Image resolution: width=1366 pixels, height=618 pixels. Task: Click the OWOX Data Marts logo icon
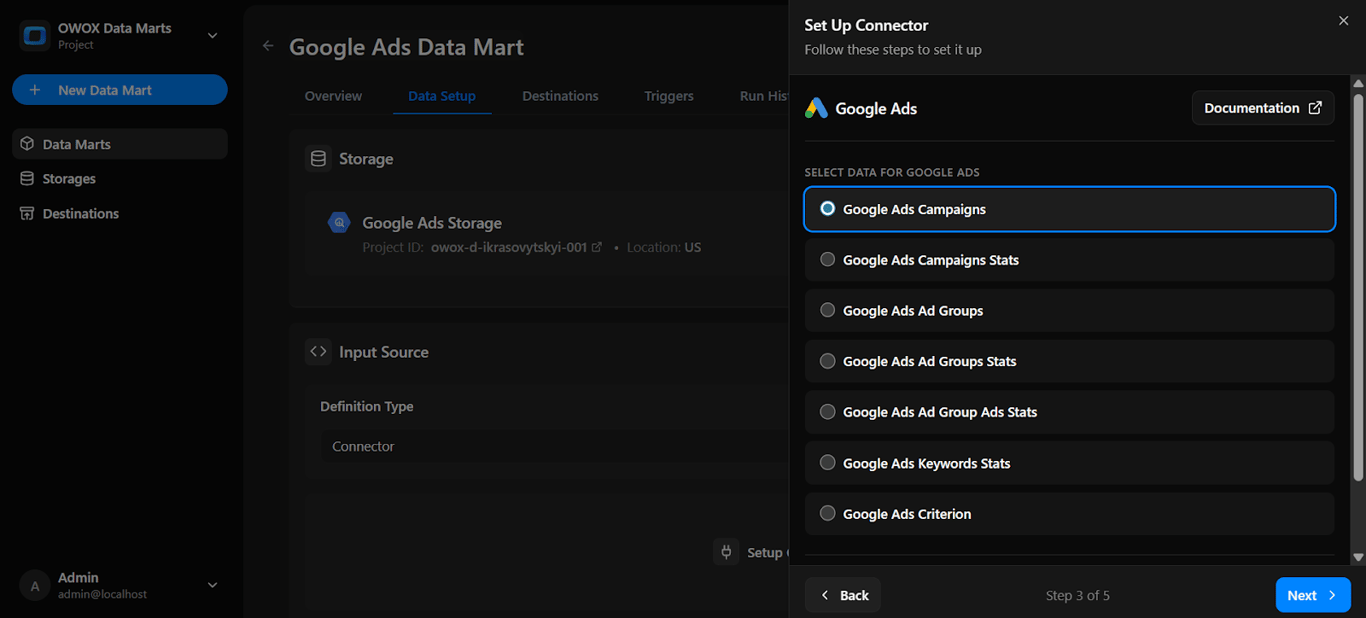pos(35,36)
